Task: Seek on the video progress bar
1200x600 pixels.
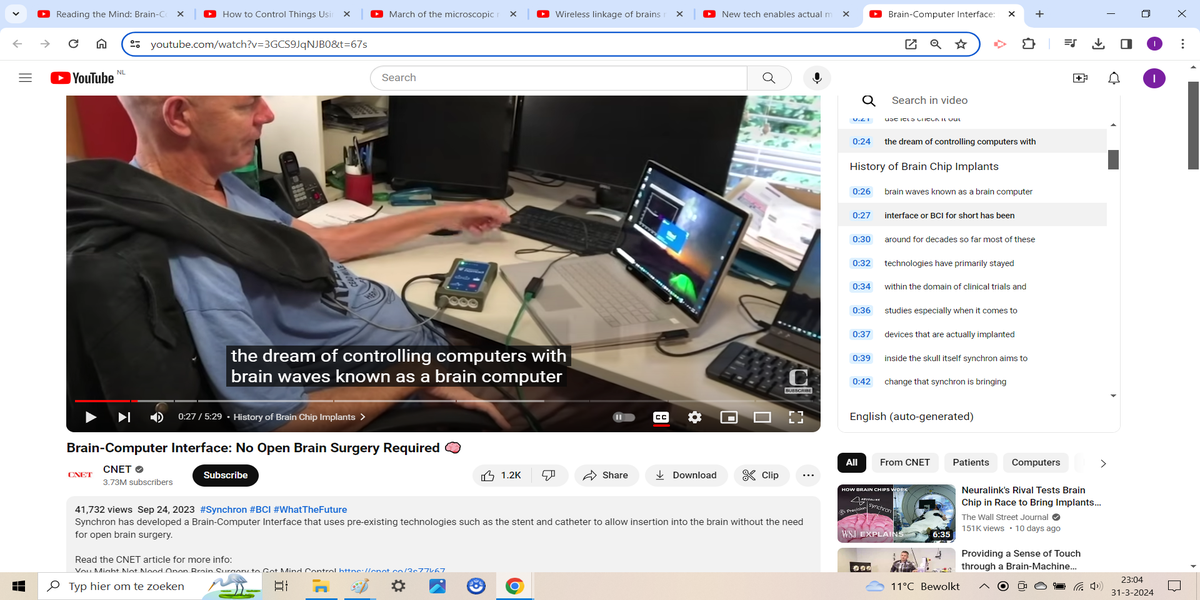Action: [443, 401]
